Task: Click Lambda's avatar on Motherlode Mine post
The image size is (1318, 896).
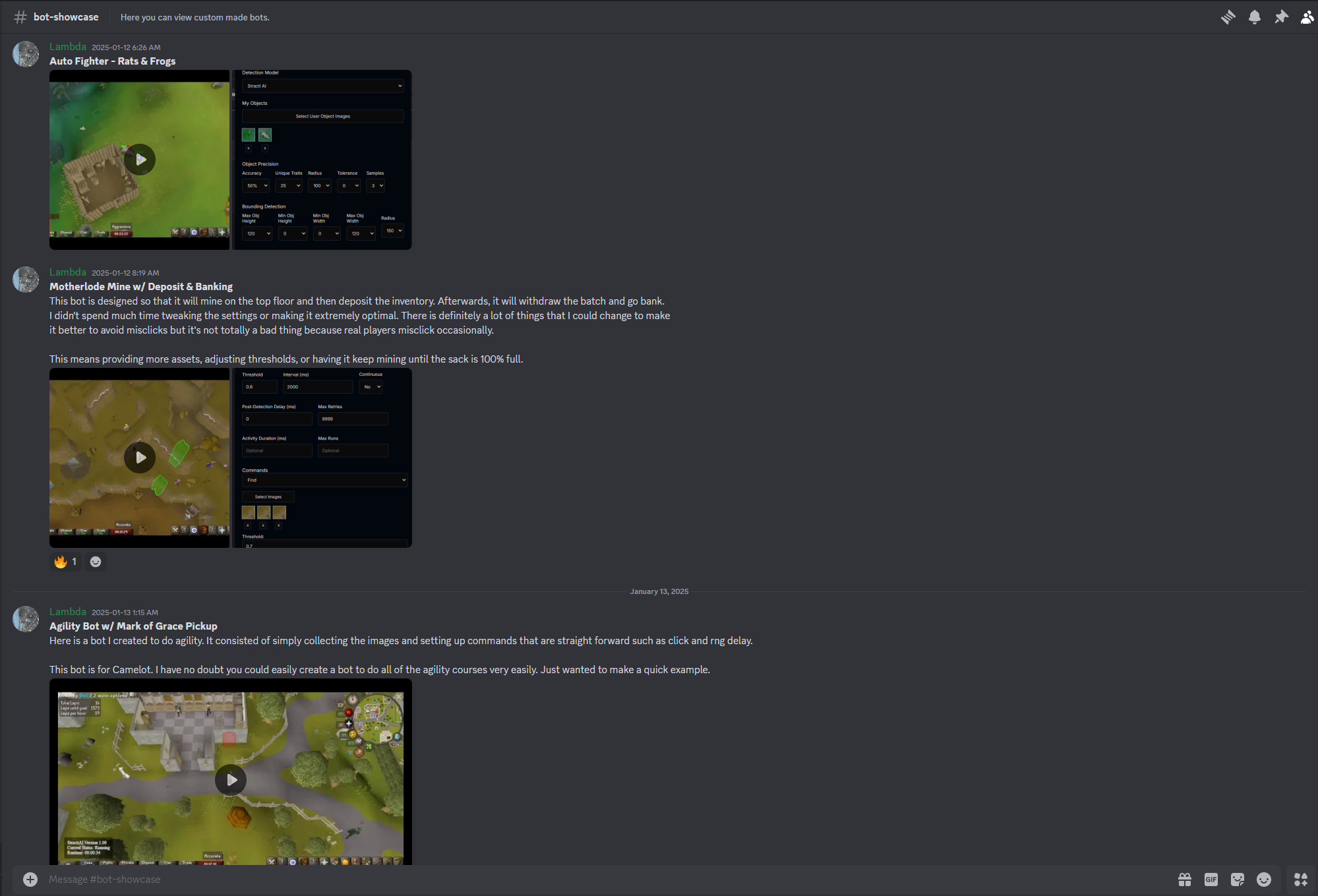Action: (x=26, y=280)
